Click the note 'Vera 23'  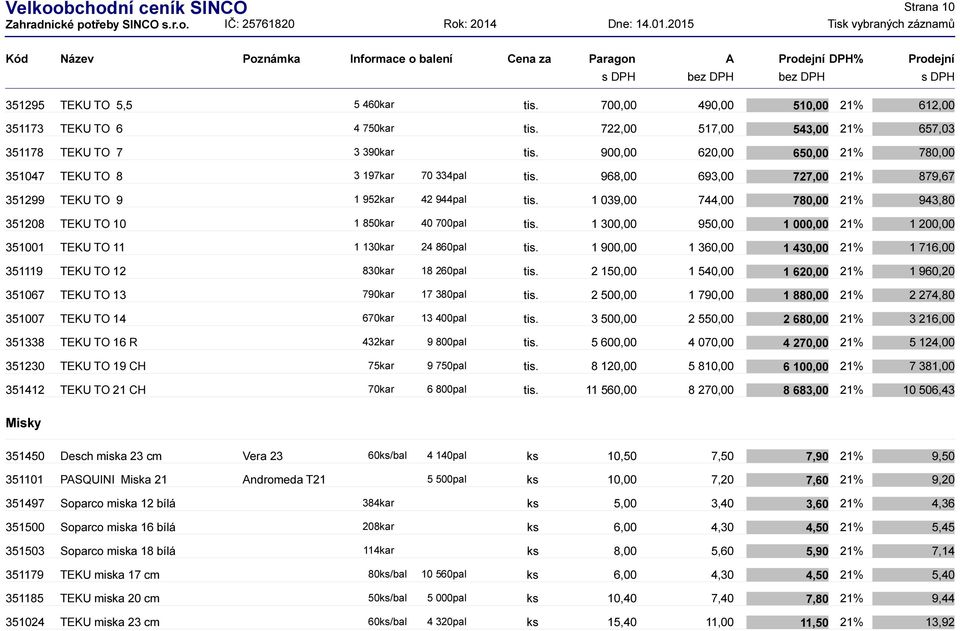[x=263, y=457]
